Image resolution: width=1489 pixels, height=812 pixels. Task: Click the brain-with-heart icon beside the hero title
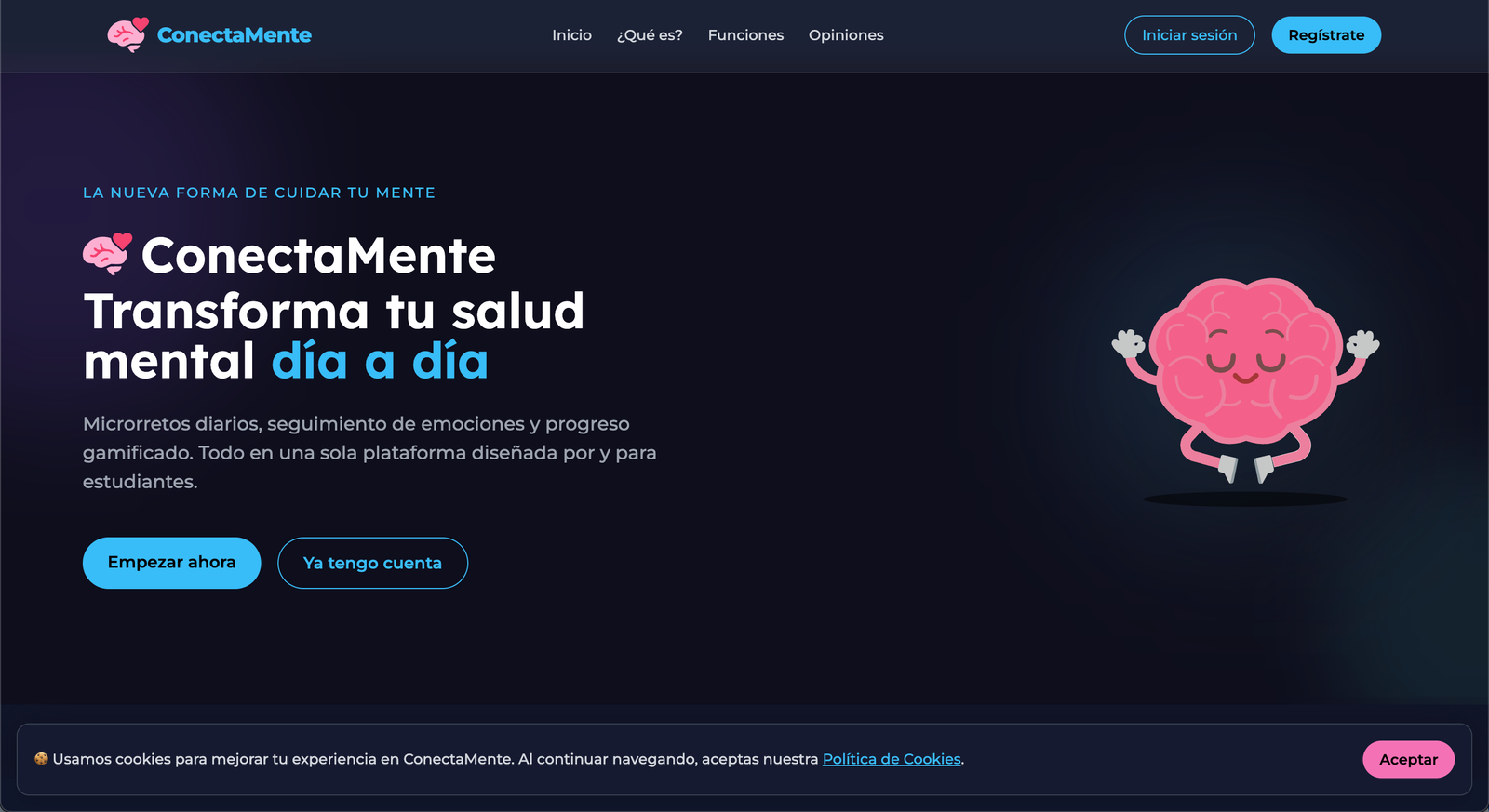tap(107, 254)
